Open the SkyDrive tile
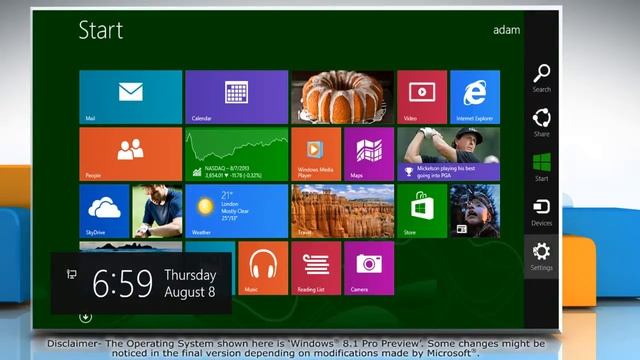The height and width of the screenshot is (360, 640). pyautogui.click(x=104, y=211)
